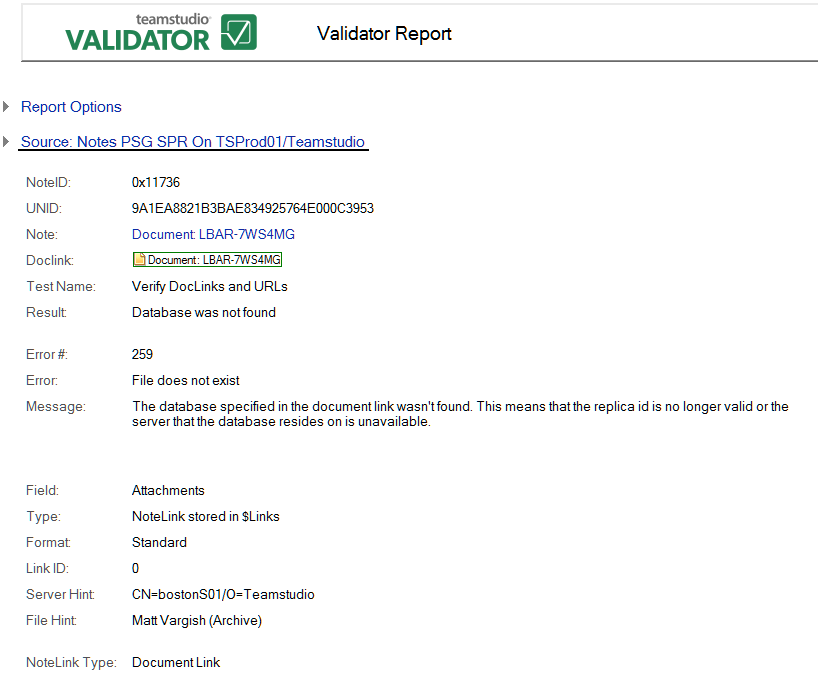Select Error value File does not exist
The height and width of the screenshot is (677, 818).
point(185,380)
